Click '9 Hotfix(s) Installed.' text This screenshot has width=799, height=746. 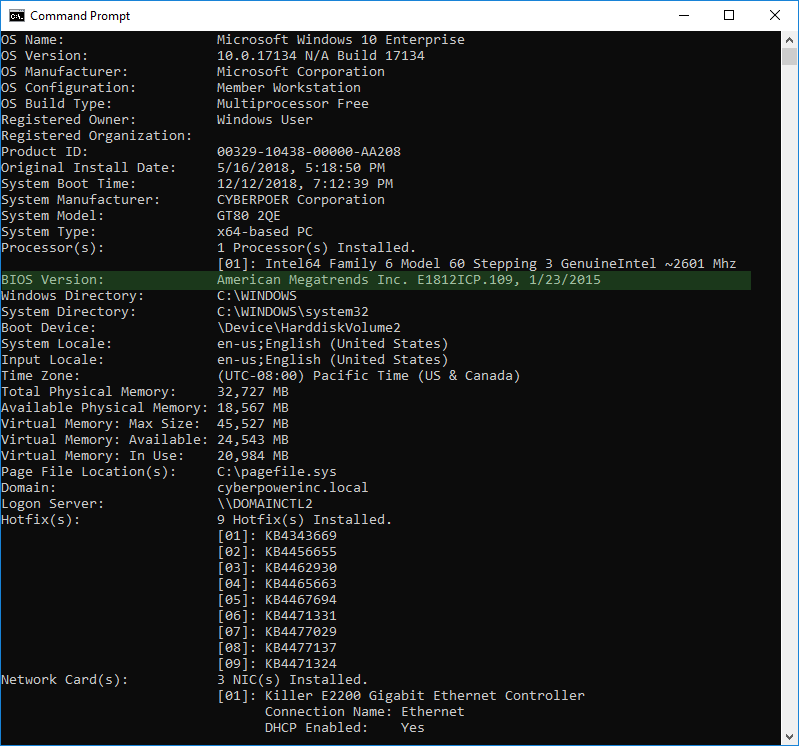click(x=305, y=520)
